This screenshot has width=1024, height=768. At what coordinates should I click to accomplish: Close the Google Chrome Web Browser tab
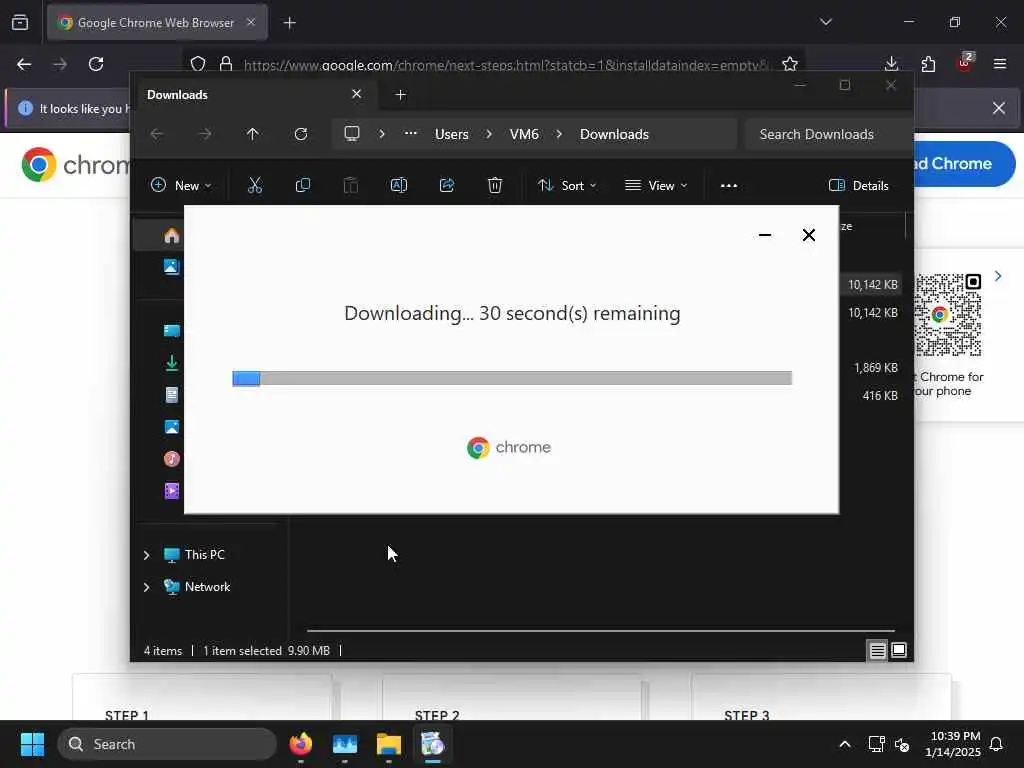pyautogui.click(x=251, y=22)
